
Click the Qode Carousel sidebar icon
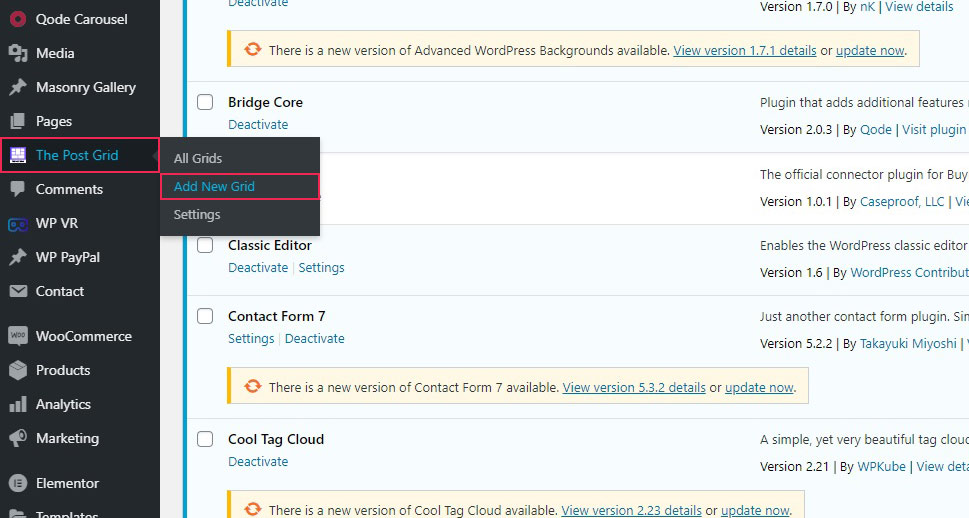coord(18,19)
